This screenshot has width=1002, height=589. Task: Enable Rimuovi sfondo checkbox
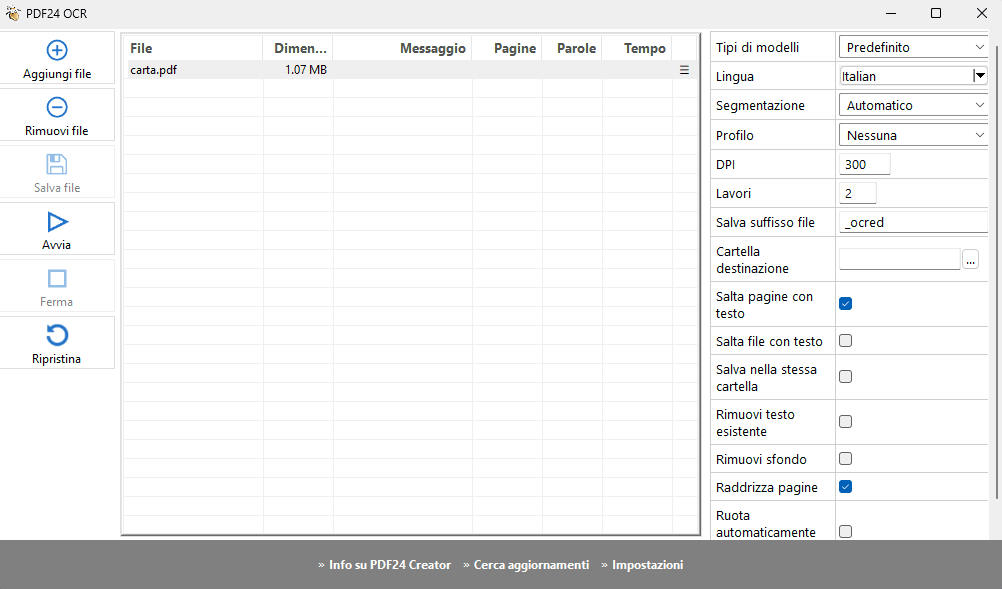tap(845, 459)
